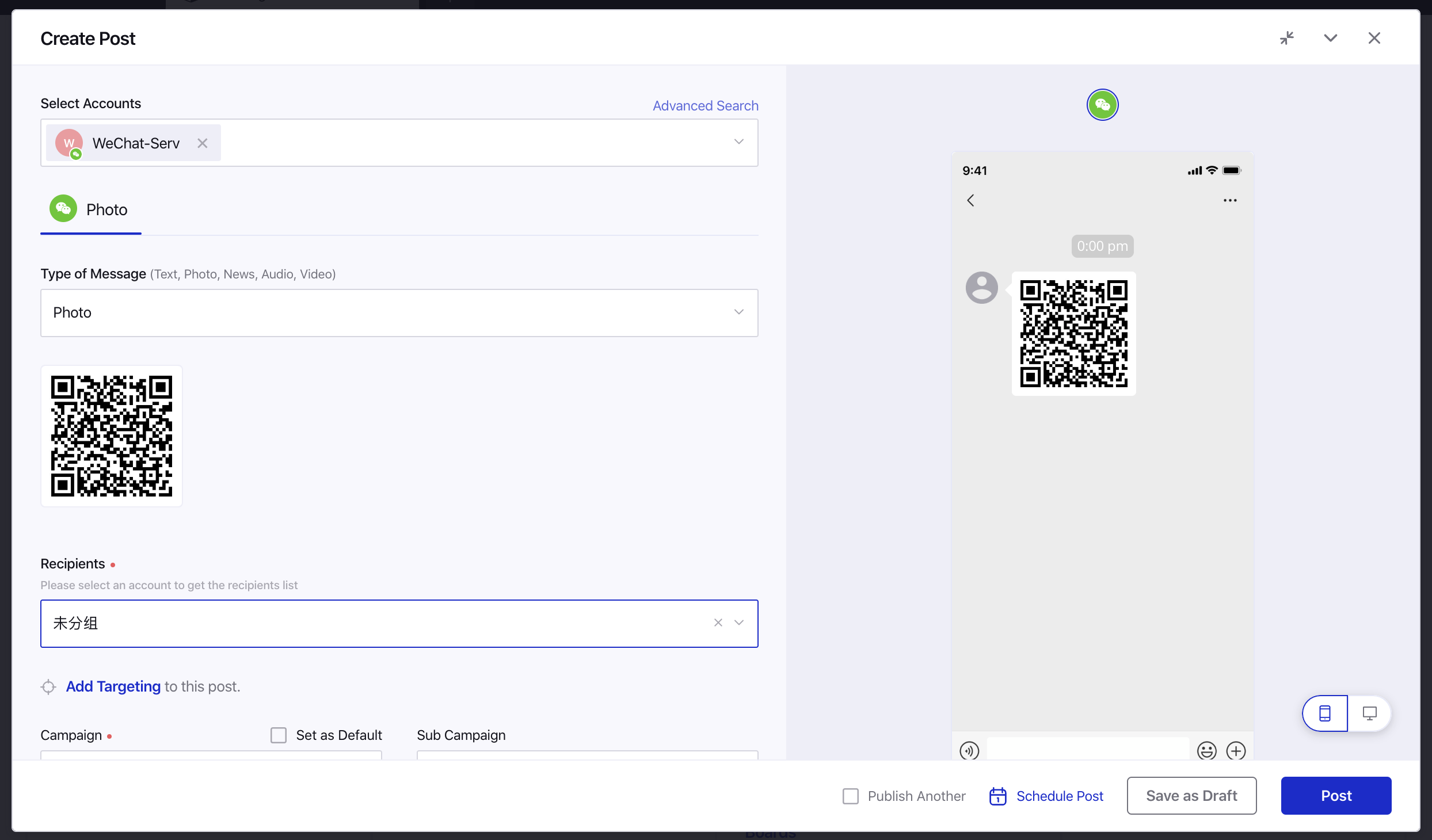Expand the Select Accounts dropdown
Screen dimensions: 1432x840
pos(739,142)
